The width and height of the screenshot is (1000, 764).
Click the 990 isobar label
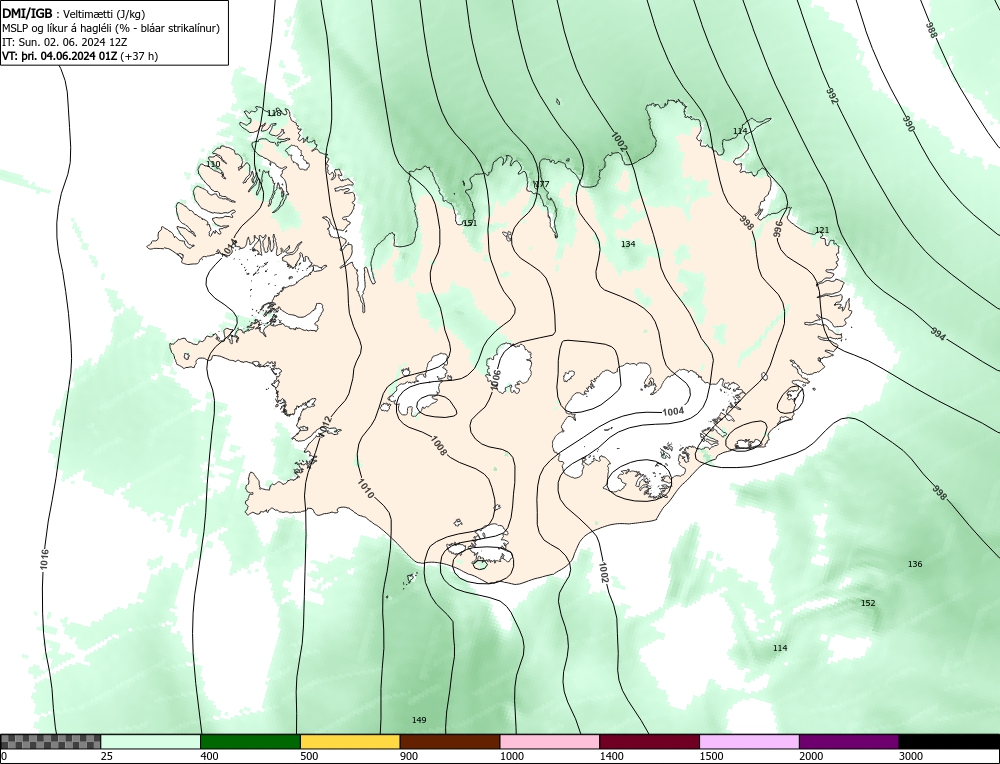pyautogui.click(x=908, y=124)
